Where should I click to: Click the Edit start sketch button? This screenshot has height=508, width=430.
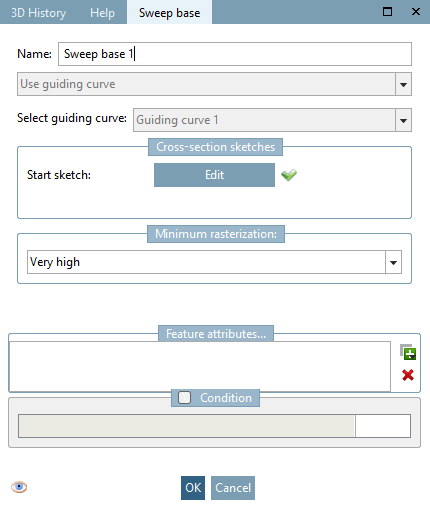(x=214, y=175)
